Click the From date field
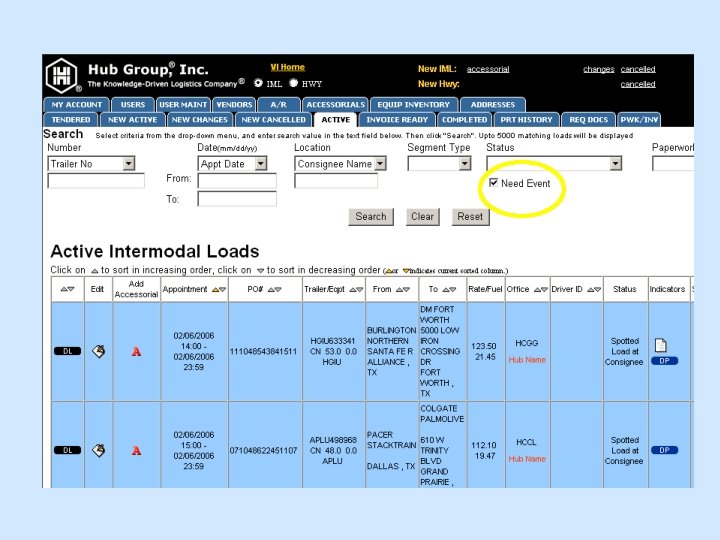Viewport: 720px width, 540px height. tap(237, 180)
